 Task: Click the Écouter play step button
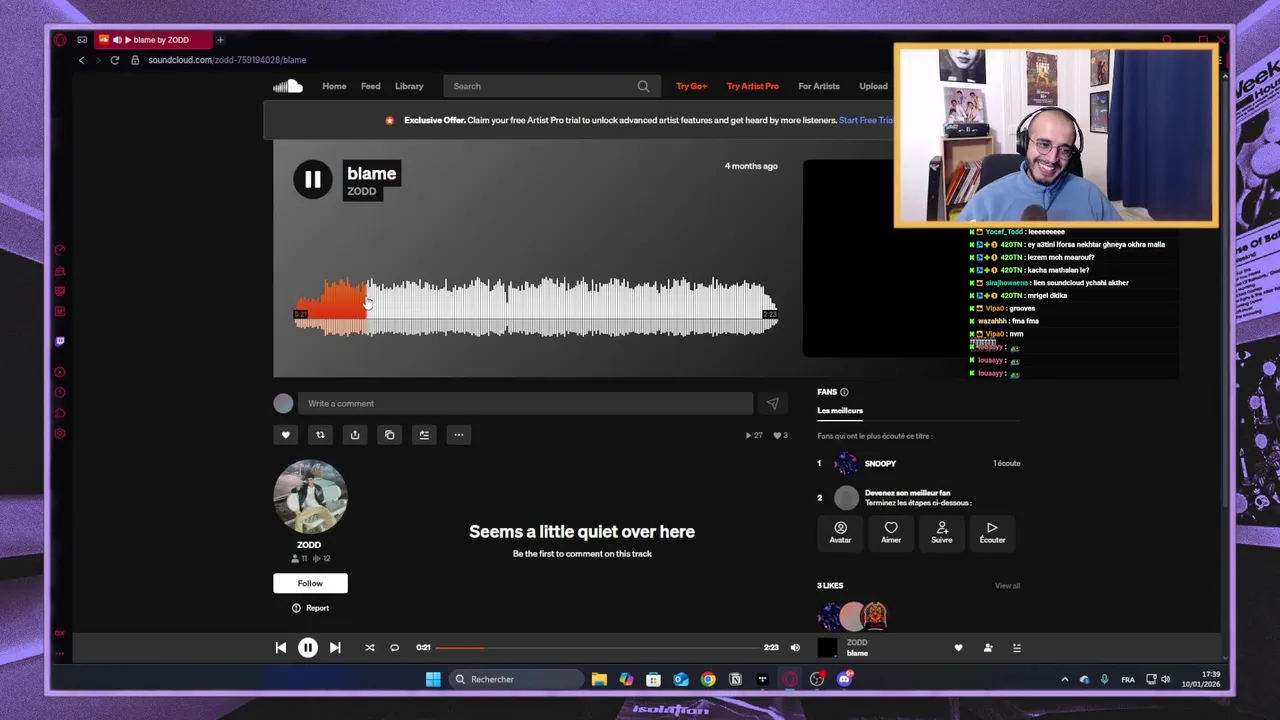992,533
